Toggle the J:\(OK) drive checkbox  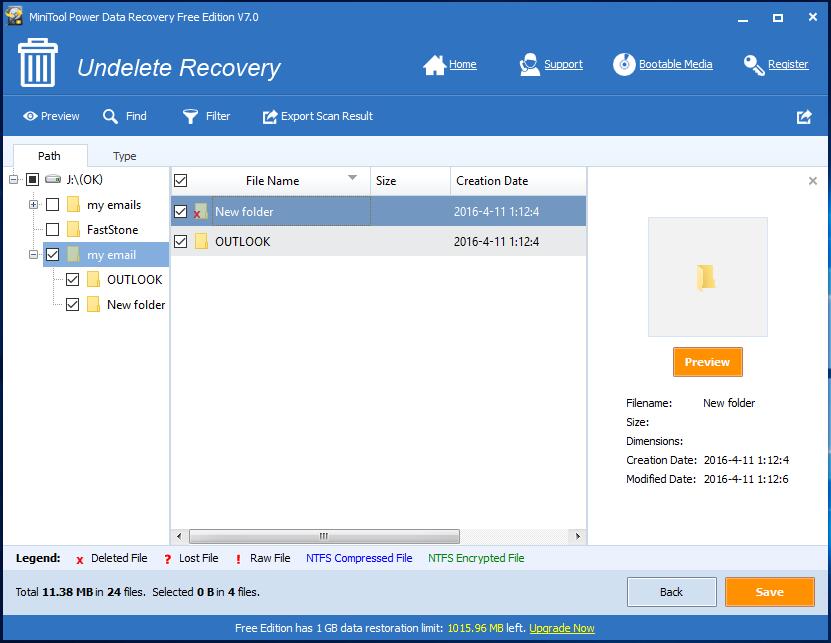coord(33,179)
